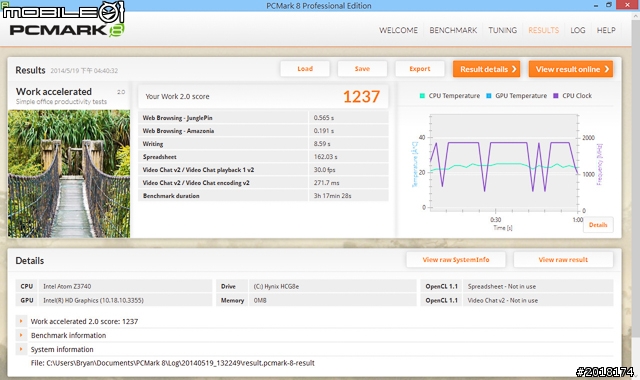Click the GPU Temperature legend swatch

(x=489, y=96)
